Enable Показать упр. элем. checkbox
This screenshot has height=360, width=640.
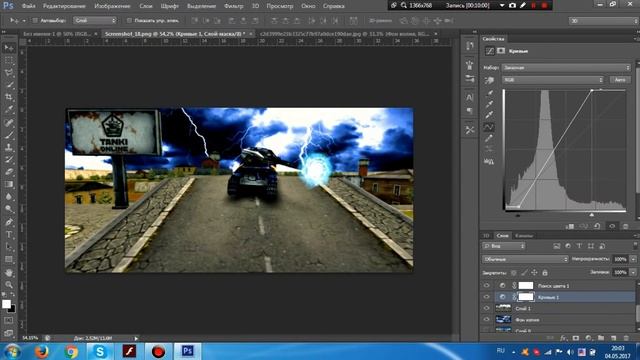[x=129, y=20]
